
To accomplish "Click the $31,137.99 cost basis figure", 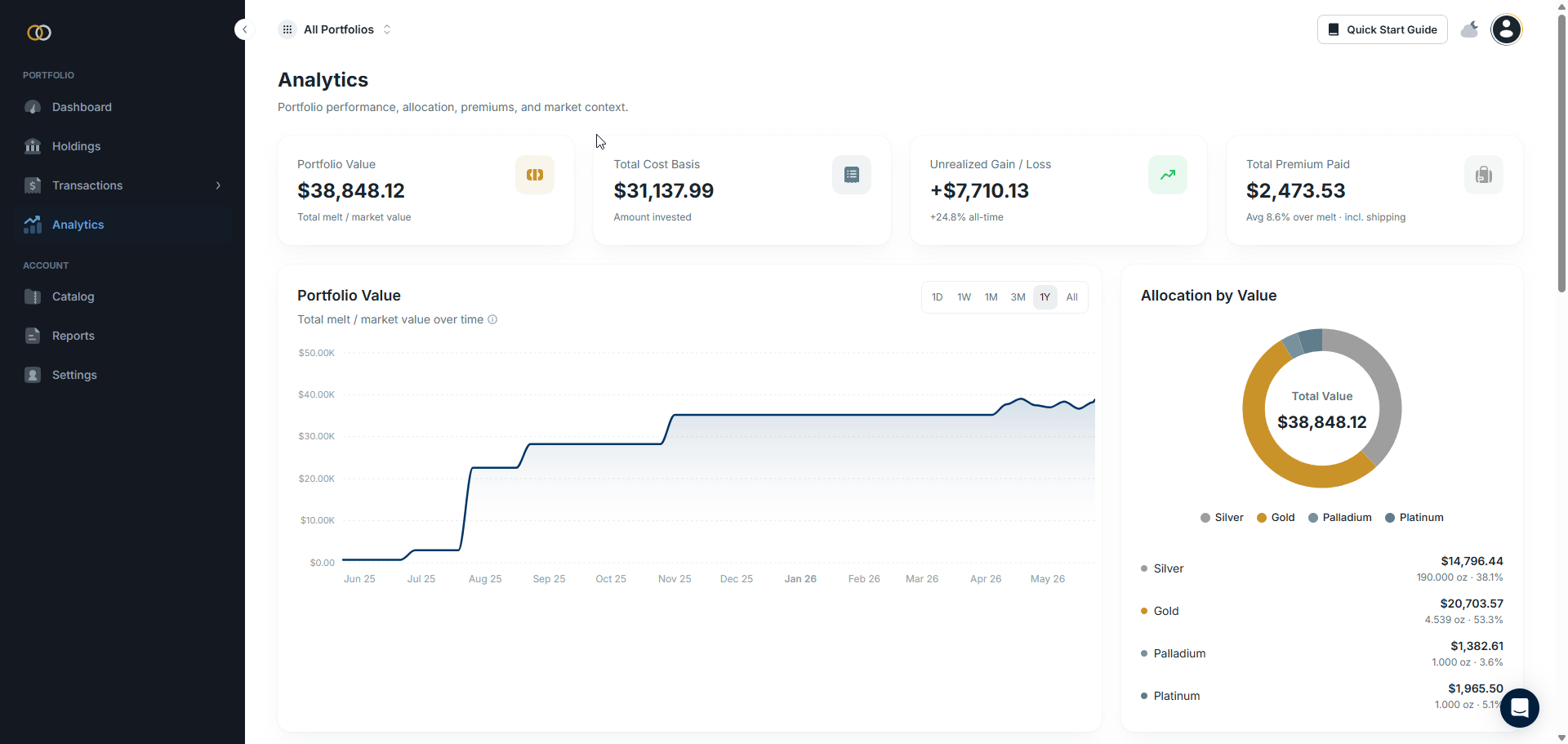I will click(x=664, y=190).
